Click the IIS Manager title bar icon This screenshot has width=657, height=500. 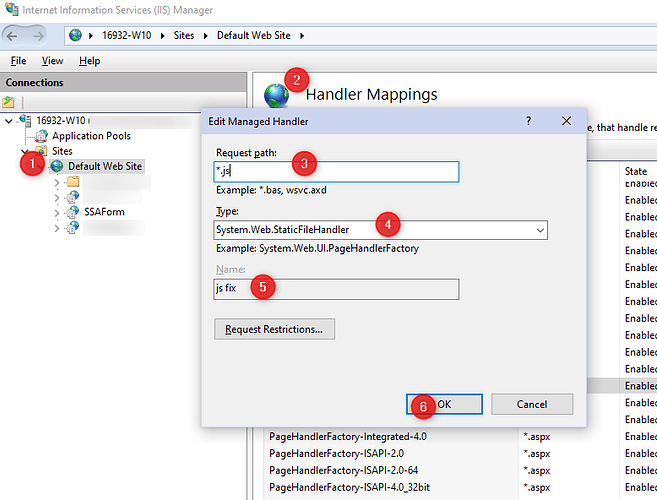[11, 9]
